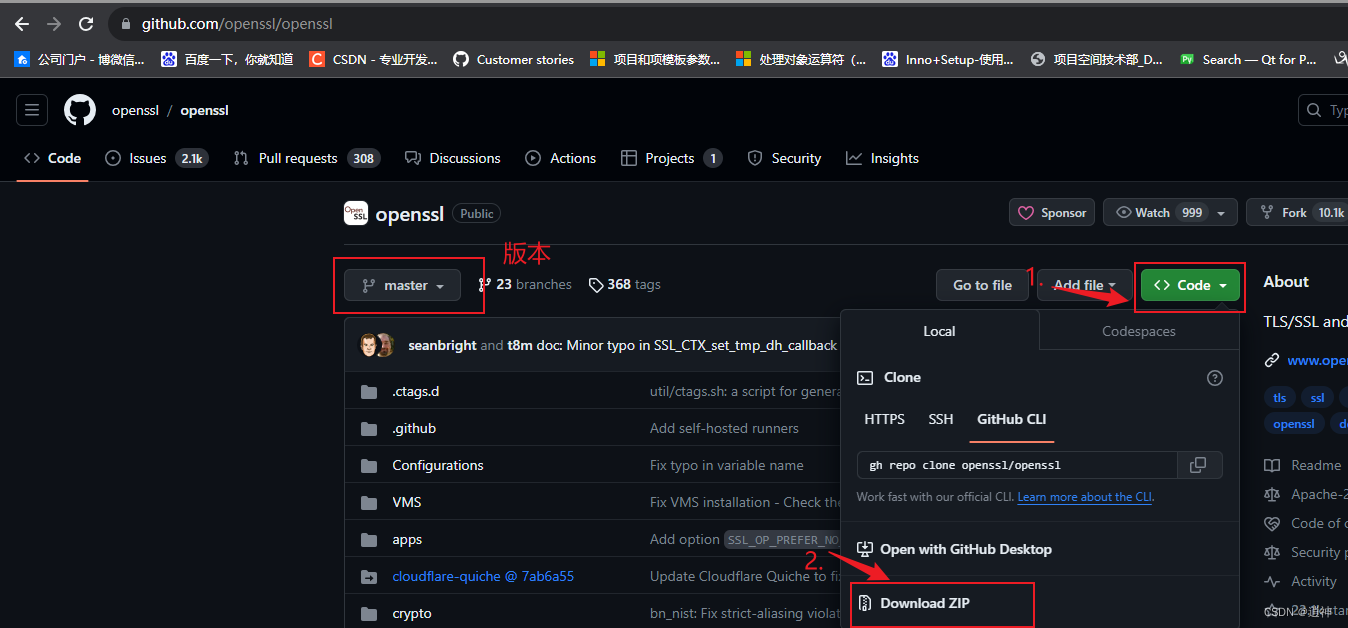1348x628 pixels.
Task: Click the gh repo clone command field
Action: tap(1017, 465)
